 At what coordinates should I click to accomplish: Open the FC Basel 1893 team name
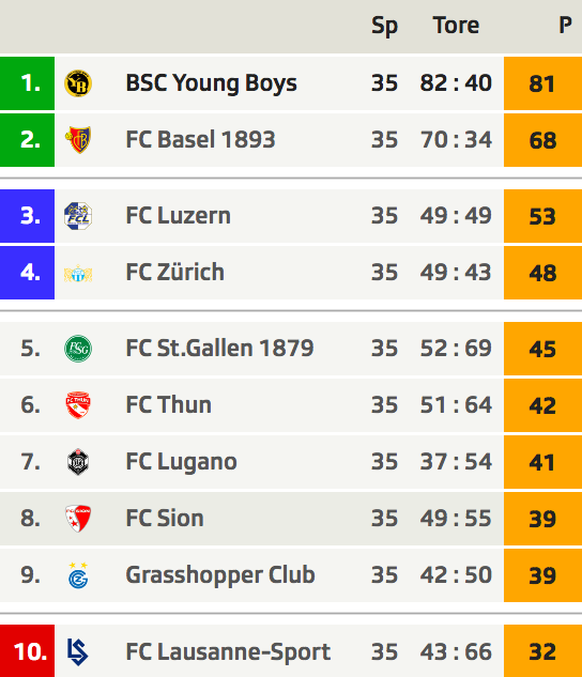pos(200,140)
